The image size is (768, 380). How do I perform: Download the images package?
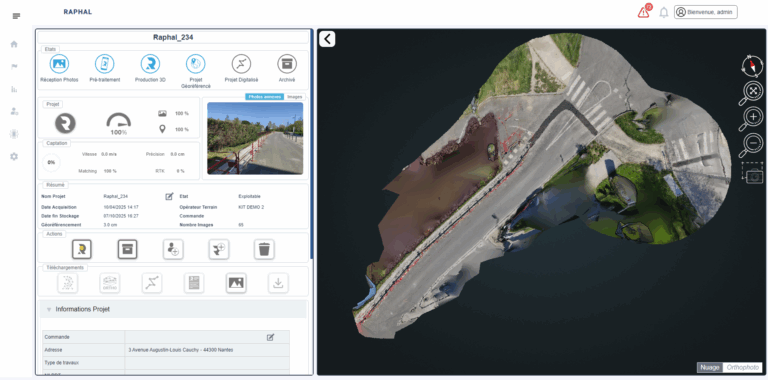[x=236, y=283]
